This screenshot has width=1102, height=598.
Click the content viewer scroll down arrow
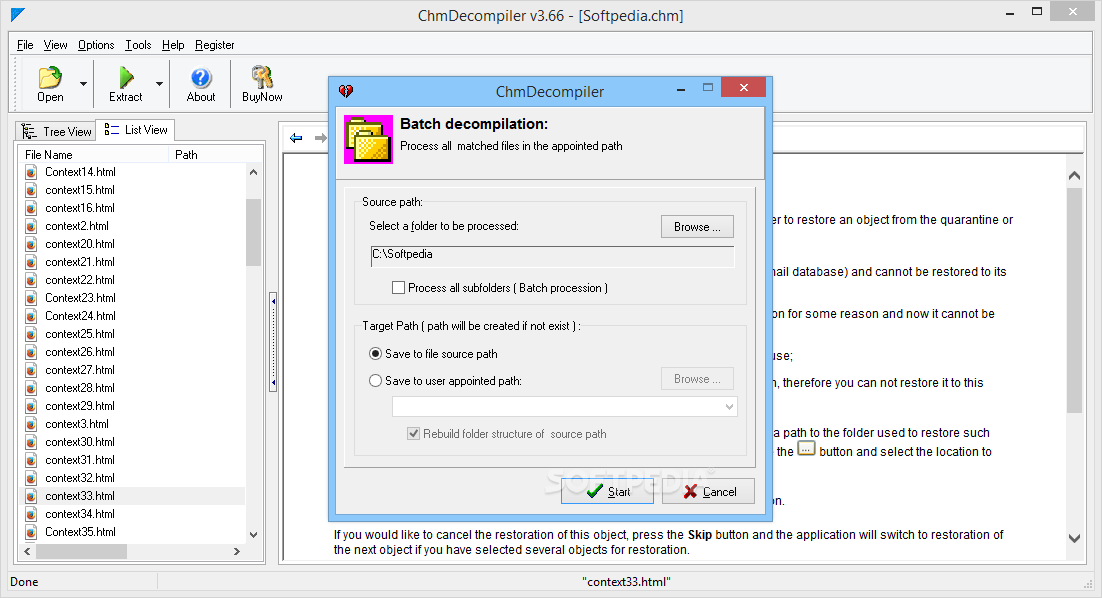(x=1074, y=538)
